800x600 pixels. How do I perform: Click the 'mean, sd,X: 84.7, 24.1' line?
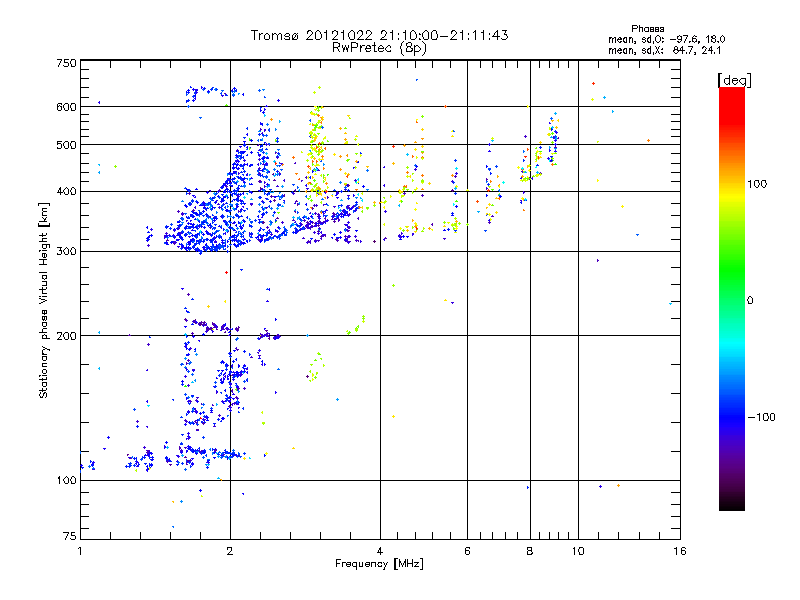664,50
